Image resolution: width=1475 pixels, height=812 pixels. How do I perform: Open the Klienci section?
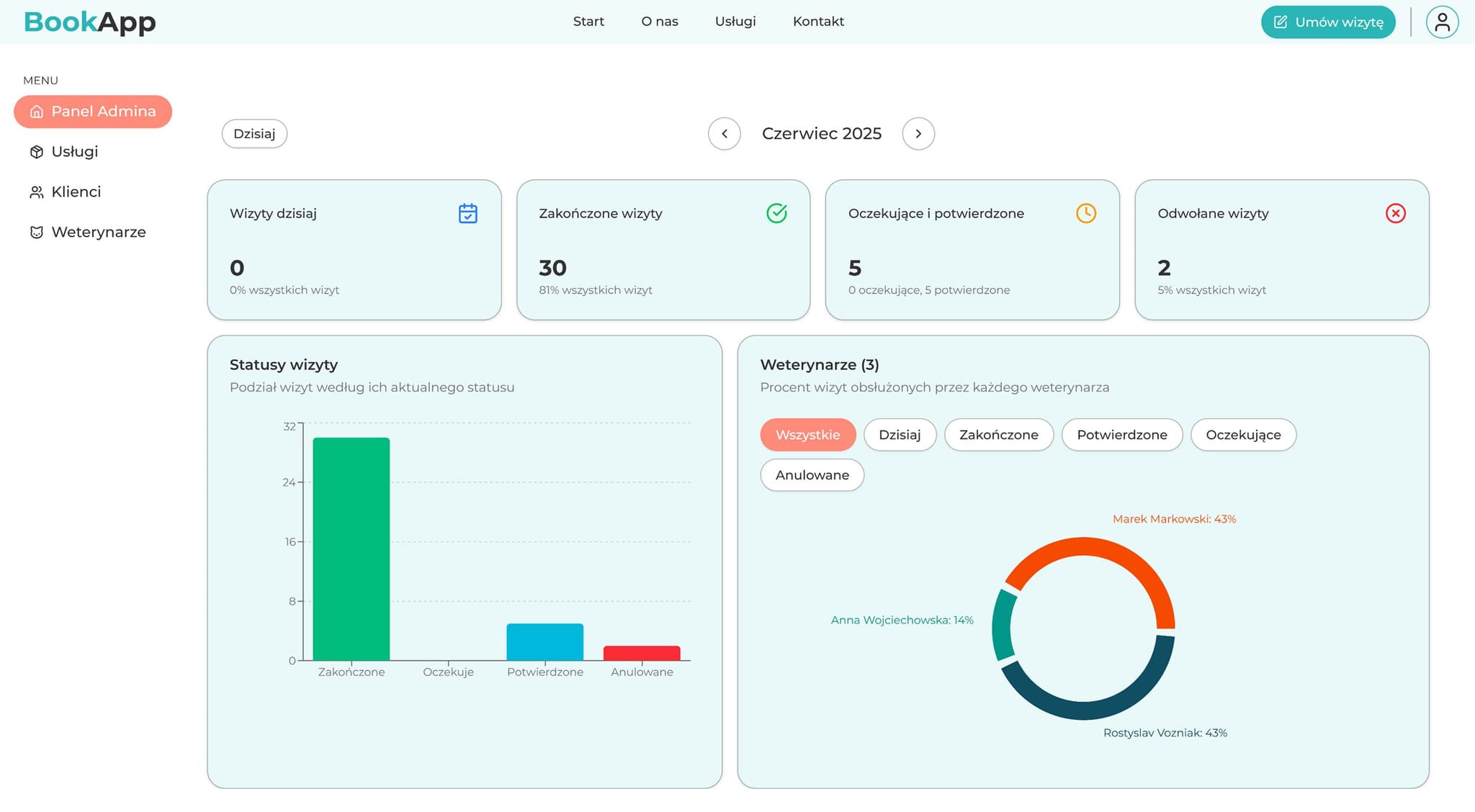(x=75, y=191)
